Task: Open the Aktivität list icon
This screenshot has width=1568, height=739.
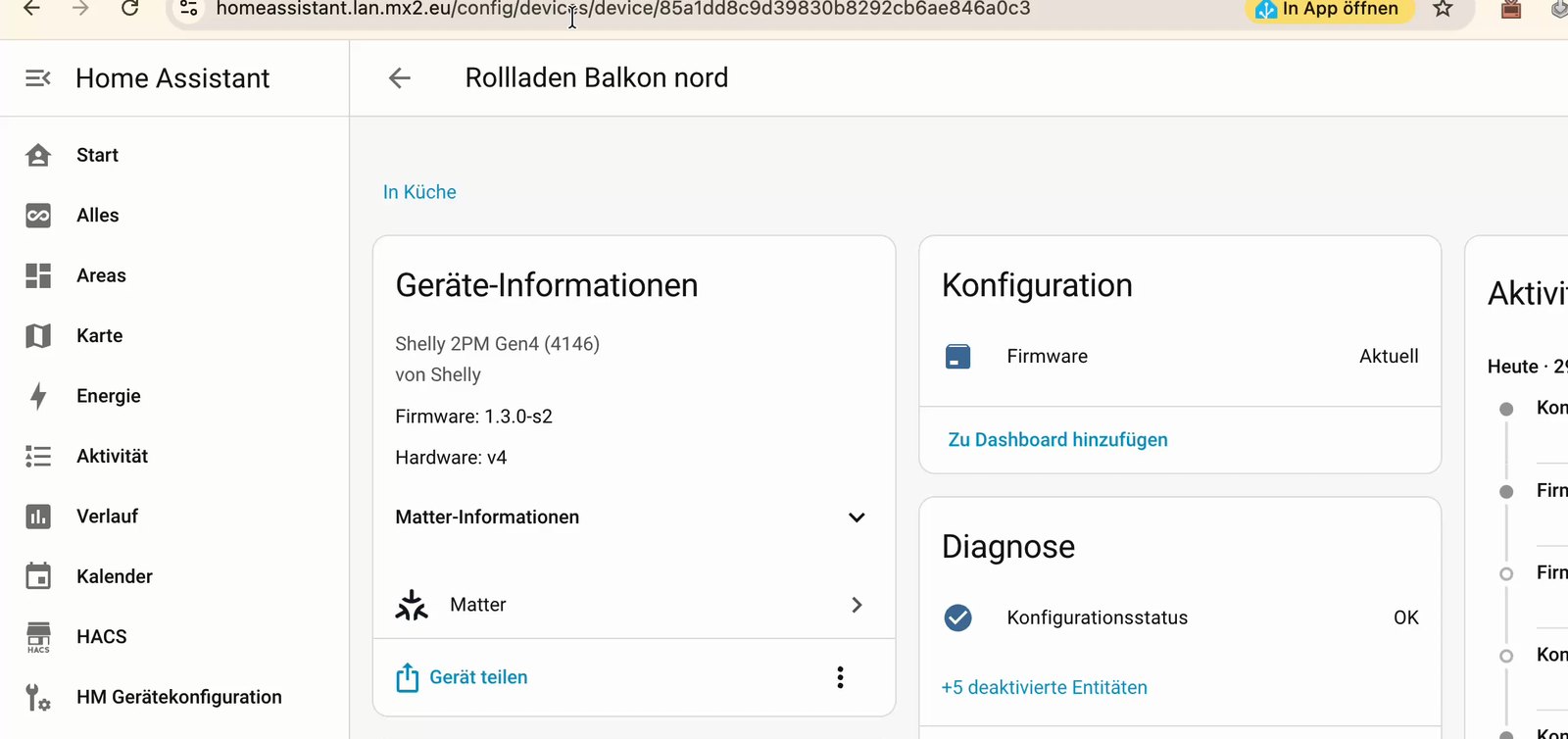Action: [38, 456]
